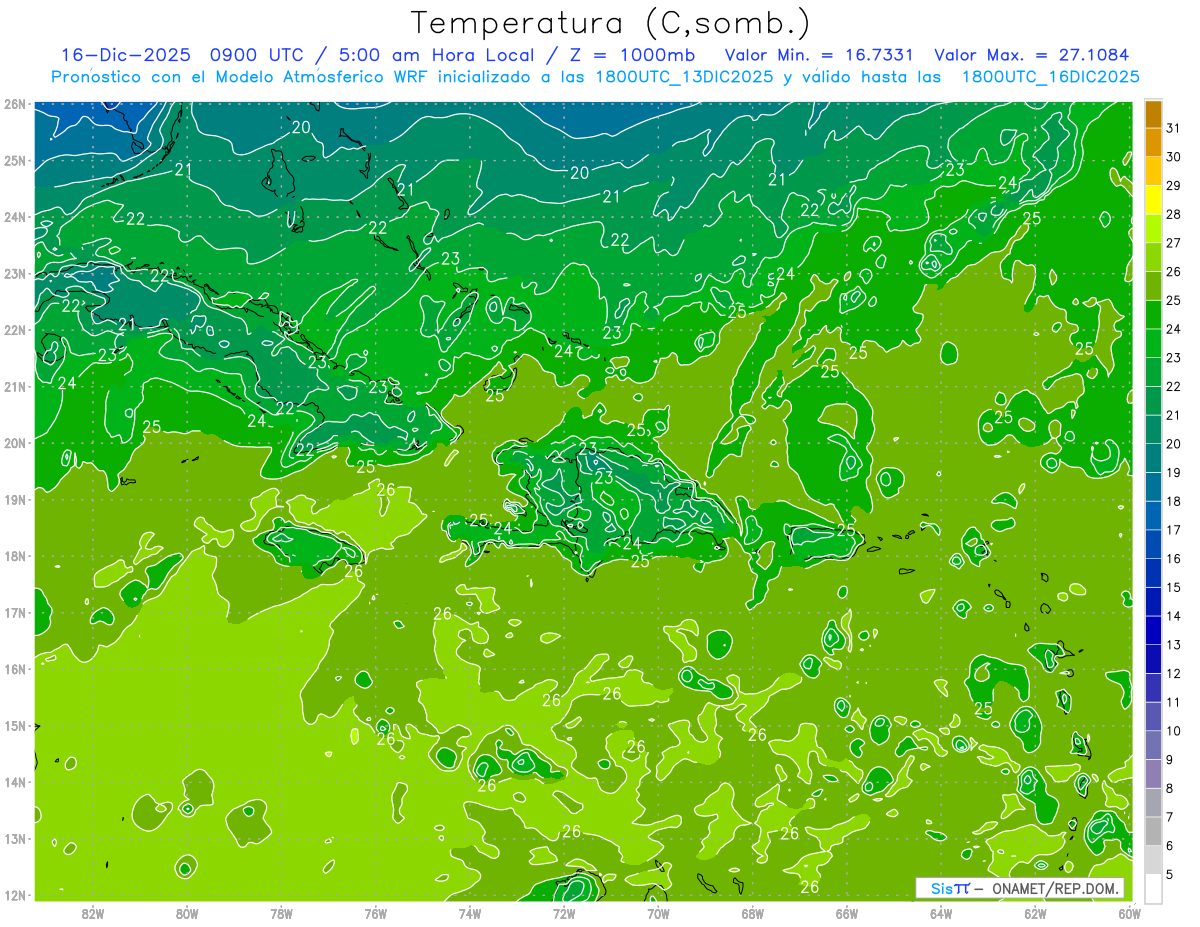The image size is (1200, 927).
Task: Click the color bar label 10
Action: click(x=1173, y=731)
